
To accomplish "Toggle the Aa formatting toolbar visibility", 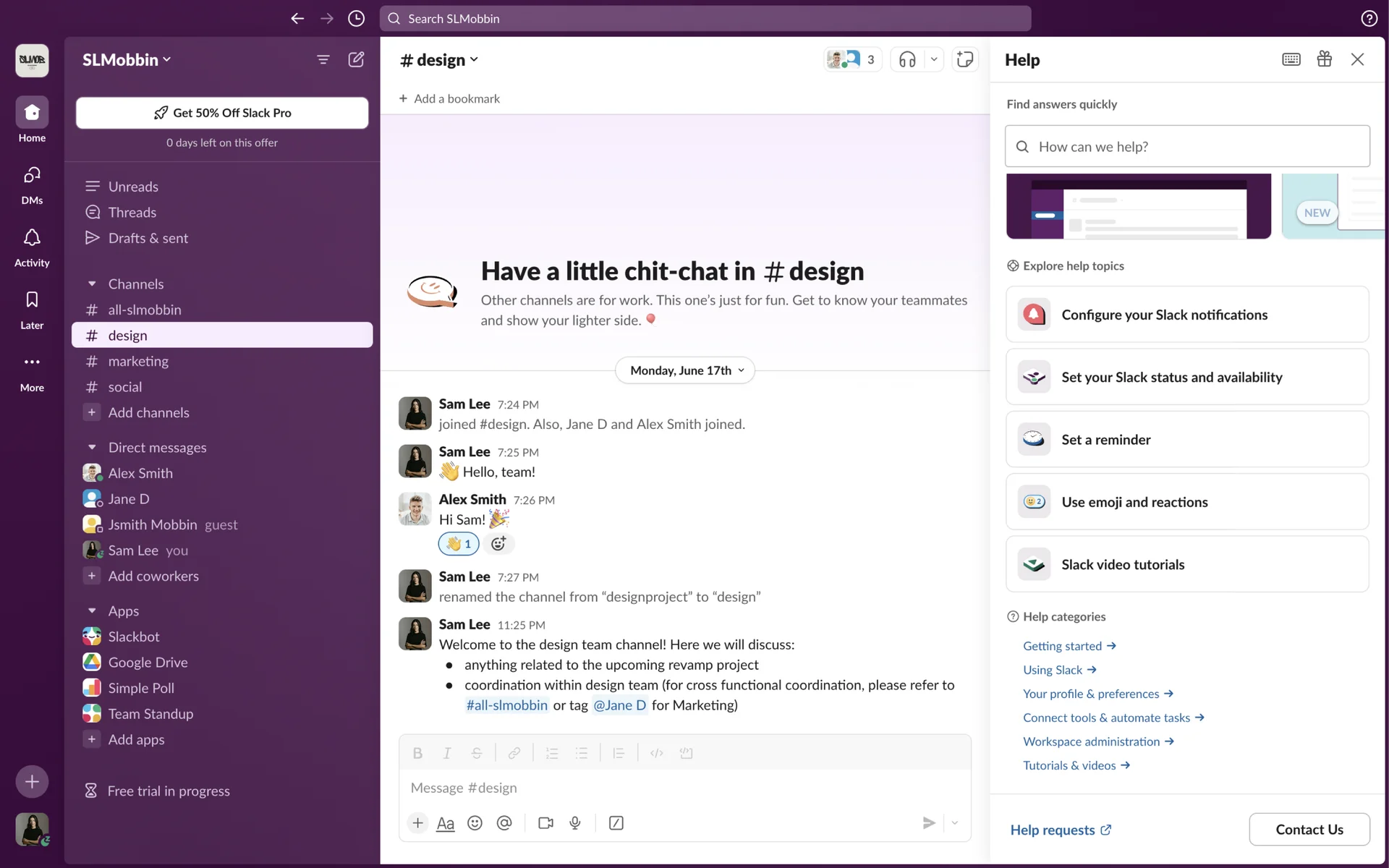I will (x=446, y=823).
